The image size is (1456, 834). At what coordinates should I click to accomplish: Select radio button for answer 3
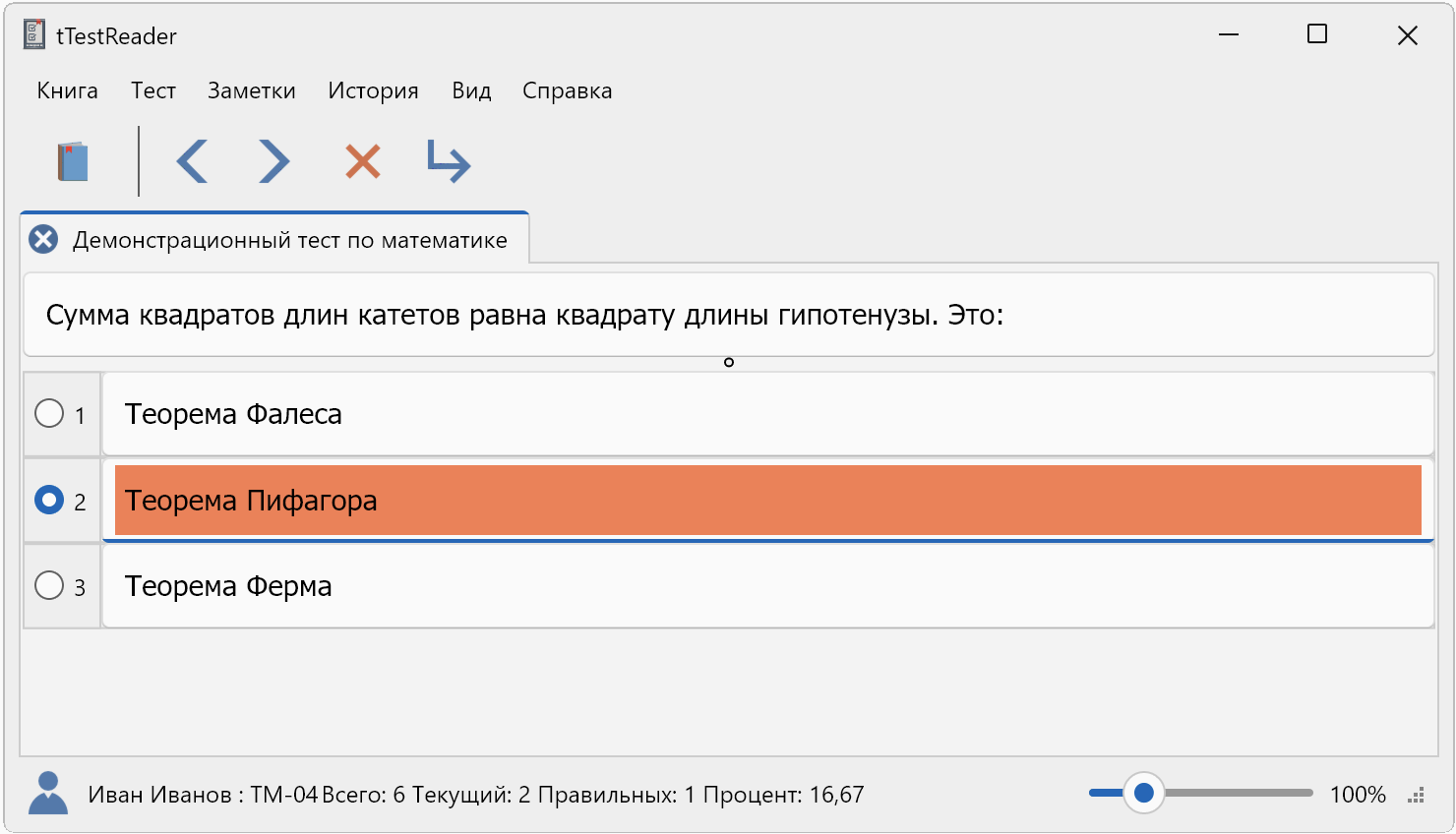[49, 585]
